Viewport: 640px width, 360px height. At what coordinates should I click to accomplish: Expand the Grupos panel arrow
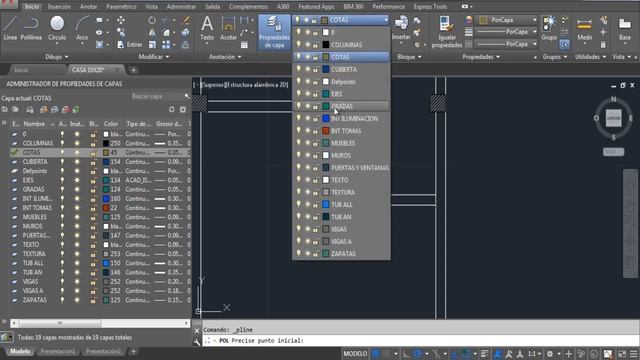[x=565, y=57]
